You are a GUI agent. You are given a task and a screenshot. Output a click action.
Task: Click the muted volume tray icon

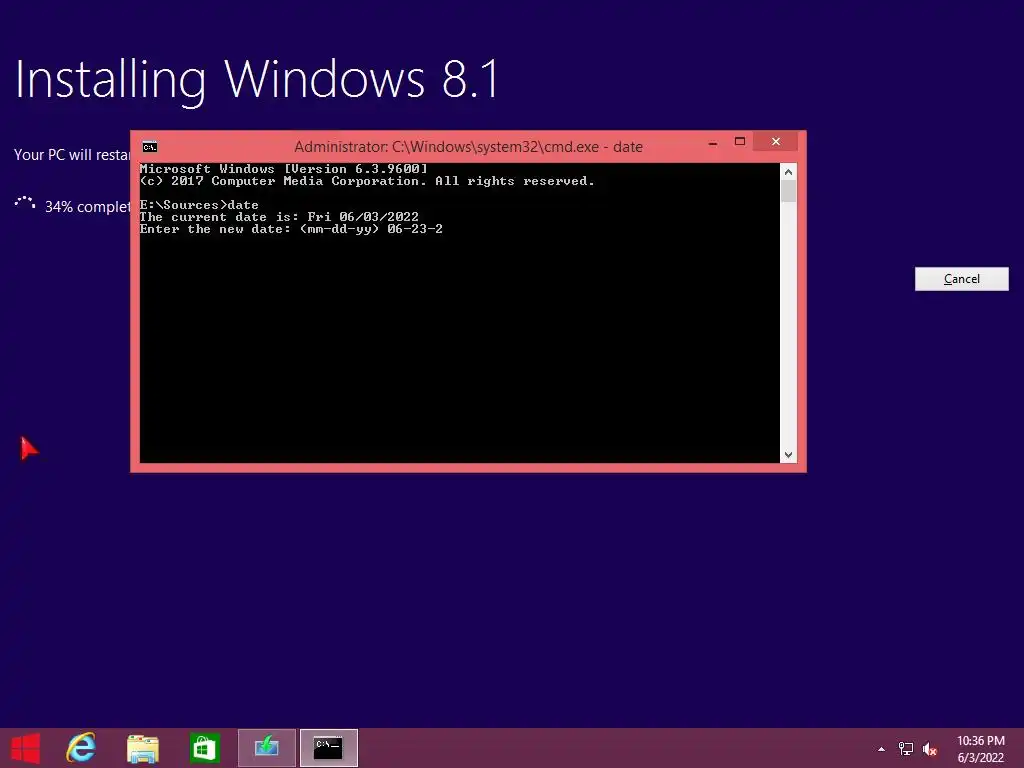click(929, 749)
